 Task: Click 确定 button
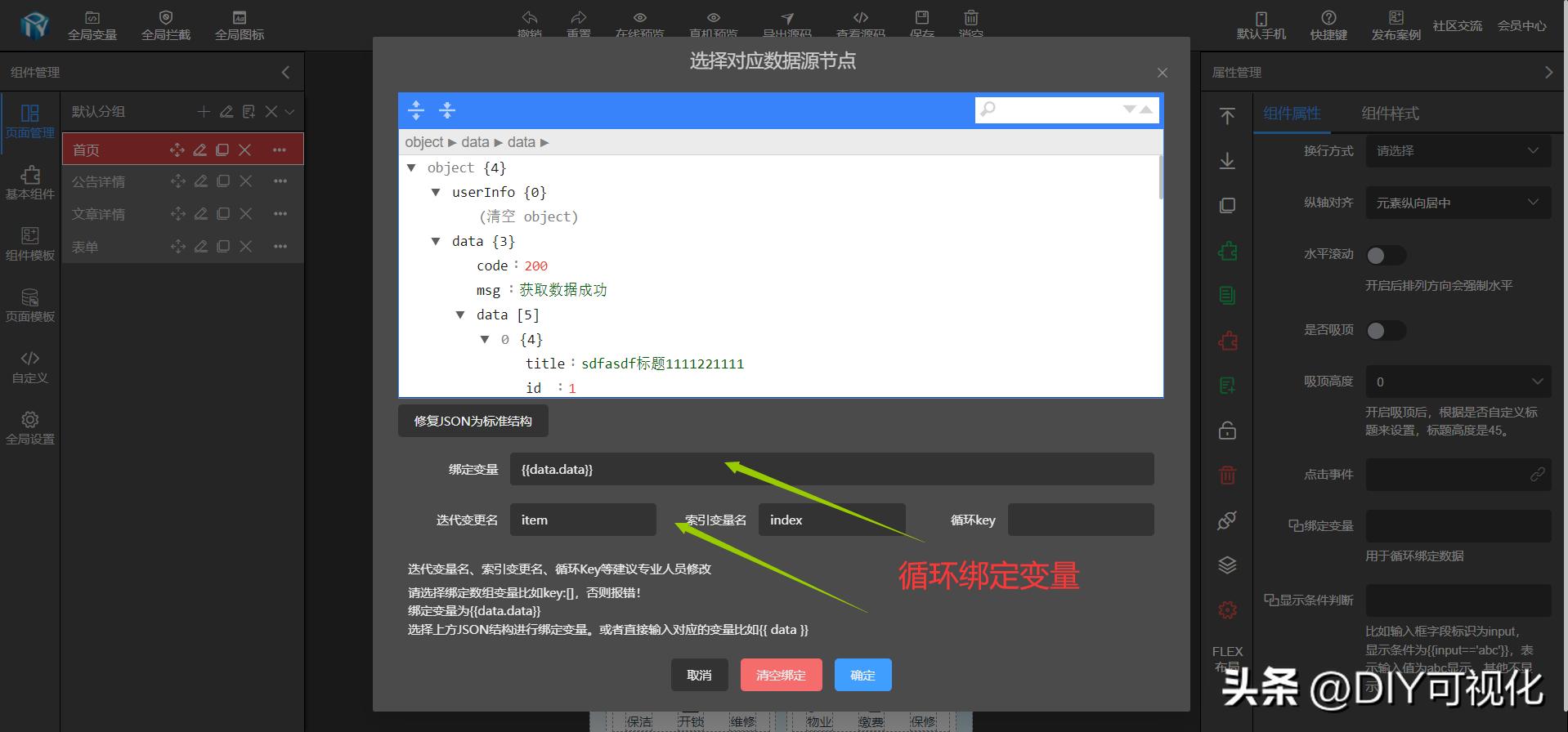(x=862, y=675)
